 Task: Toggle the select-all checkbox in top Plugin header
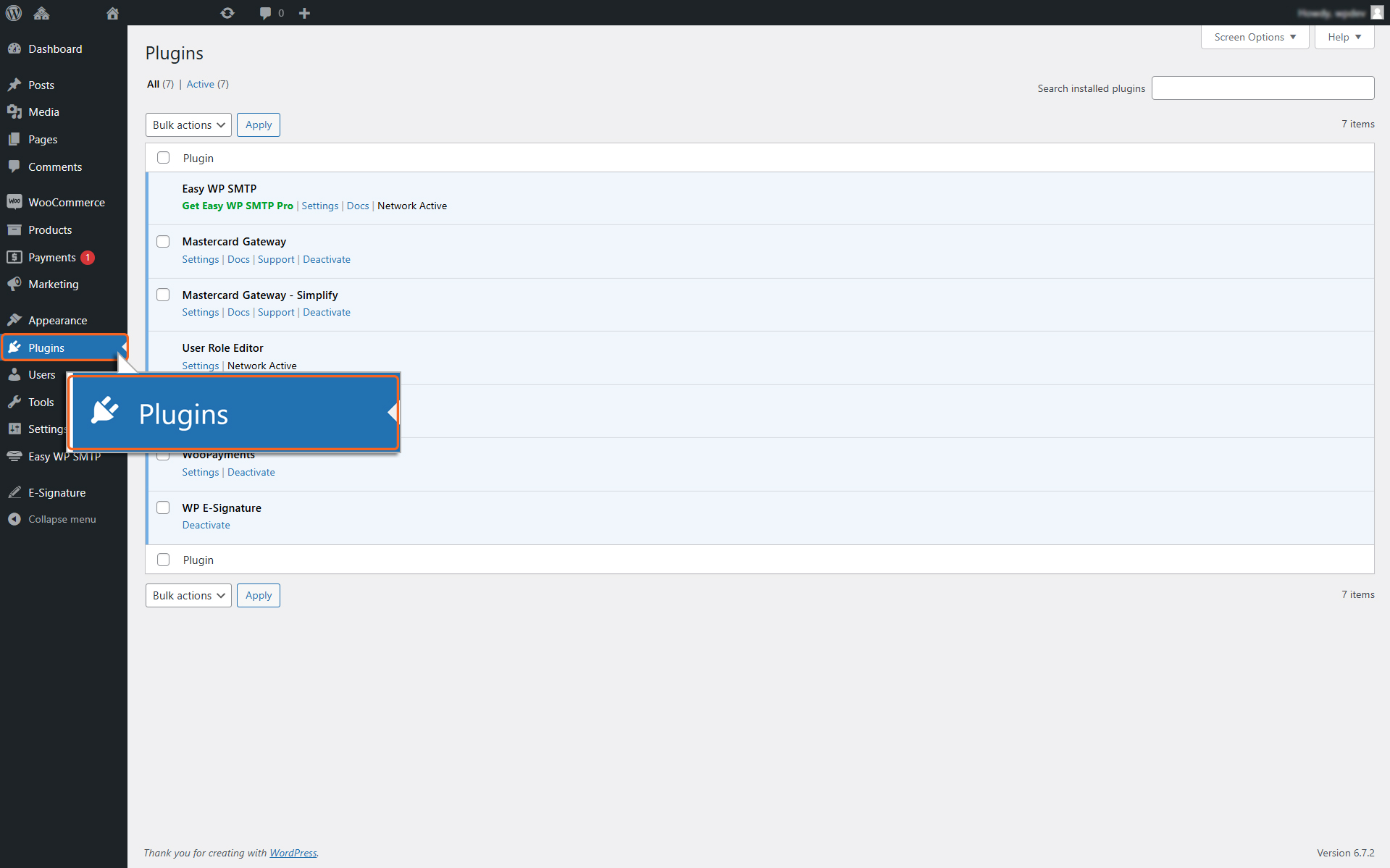point(164,157)
